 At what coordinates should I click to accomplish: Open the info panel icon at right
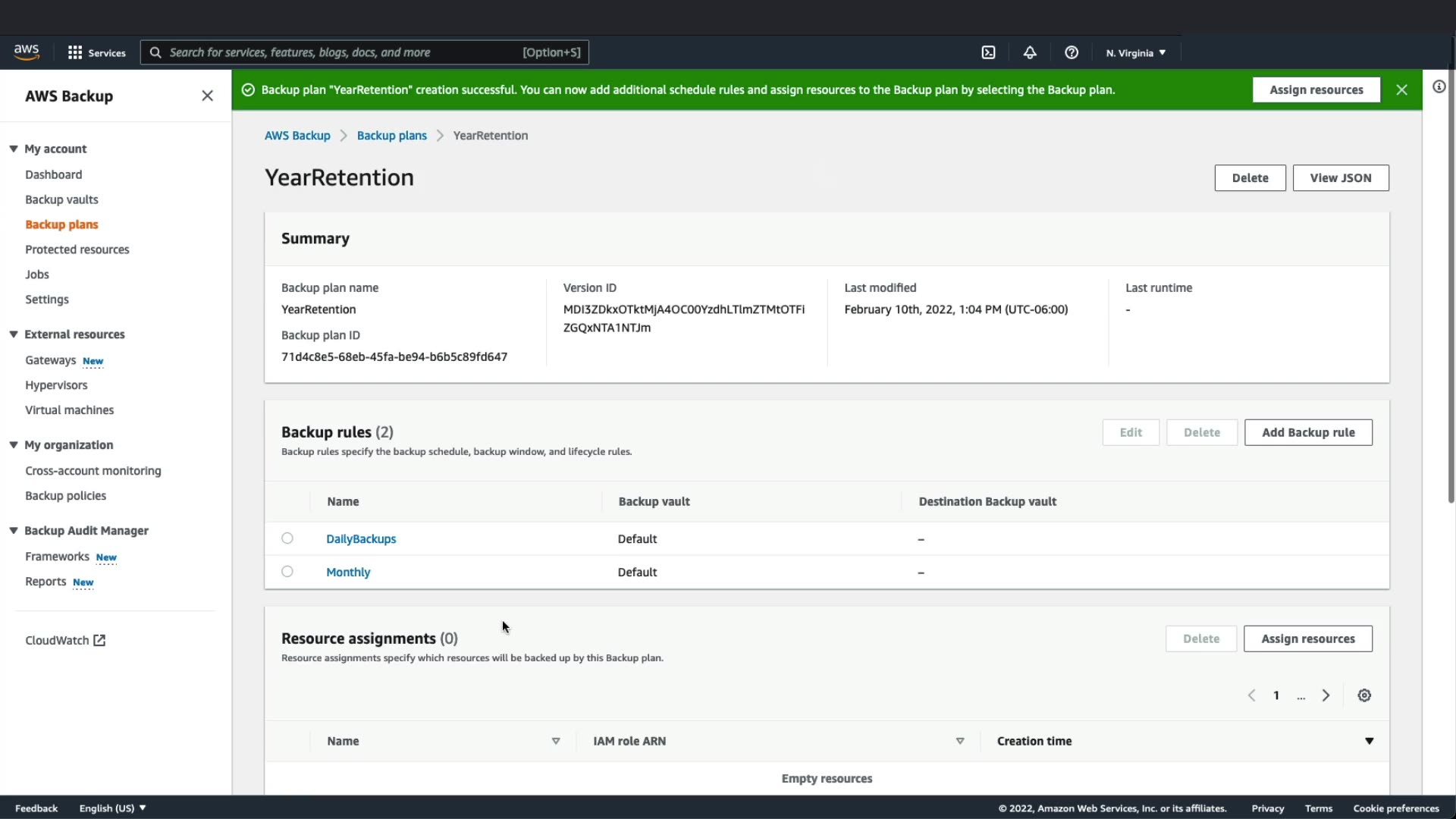click(1439, 86)
